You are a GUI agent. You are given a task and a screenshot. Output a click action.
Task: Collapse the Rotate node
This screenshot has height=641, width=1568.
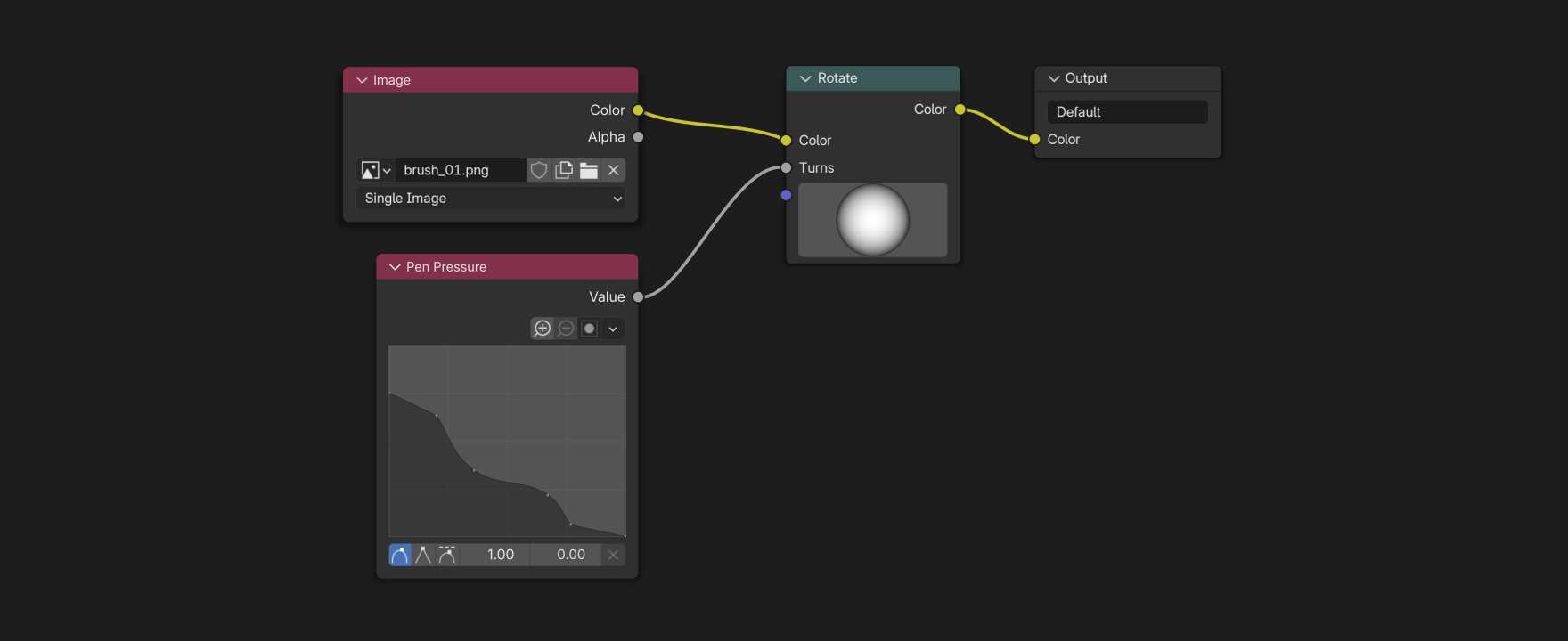(x=805, y=78)
